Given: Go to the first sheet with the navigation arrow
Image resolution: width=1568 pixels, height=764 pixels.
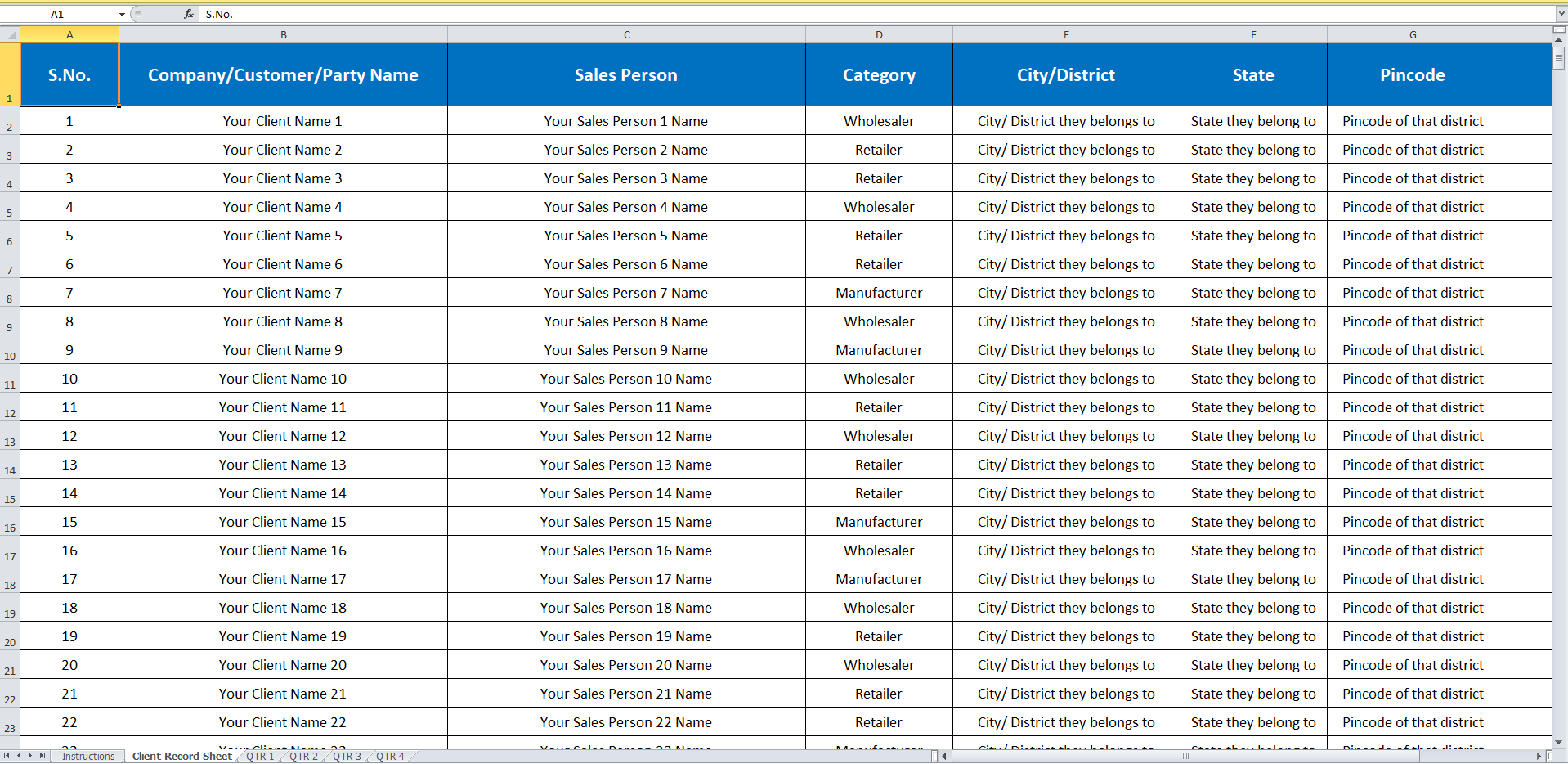Looking at the screenshot, I should point(7,756).
